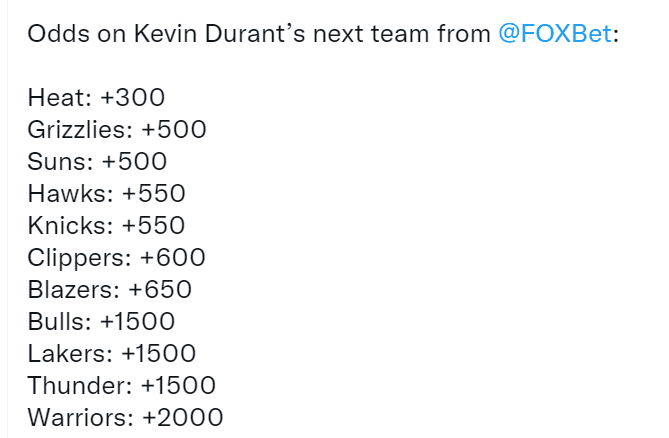Click the +550 odds beside Knicks

tap(153, 226)
